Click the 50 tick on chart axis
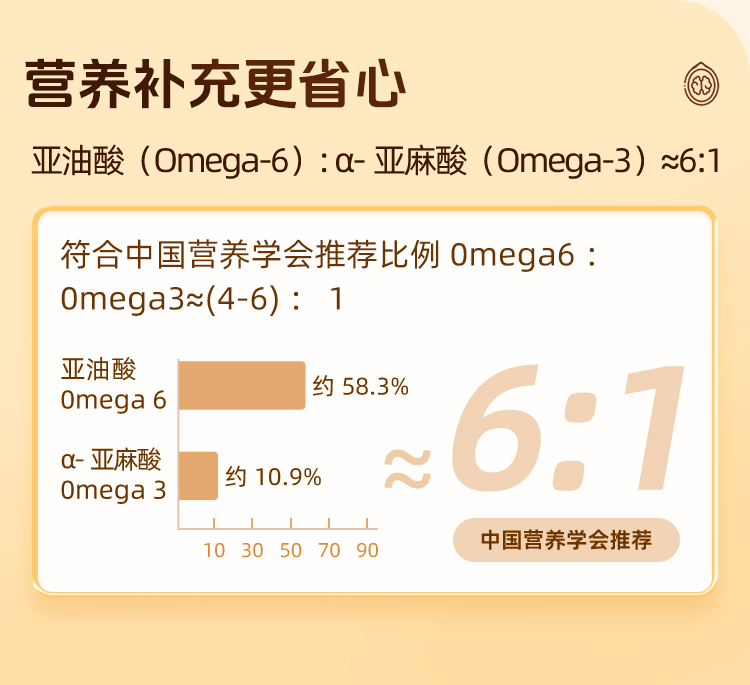Viewport: 750px width, 685px height. (x=291, y=550)
